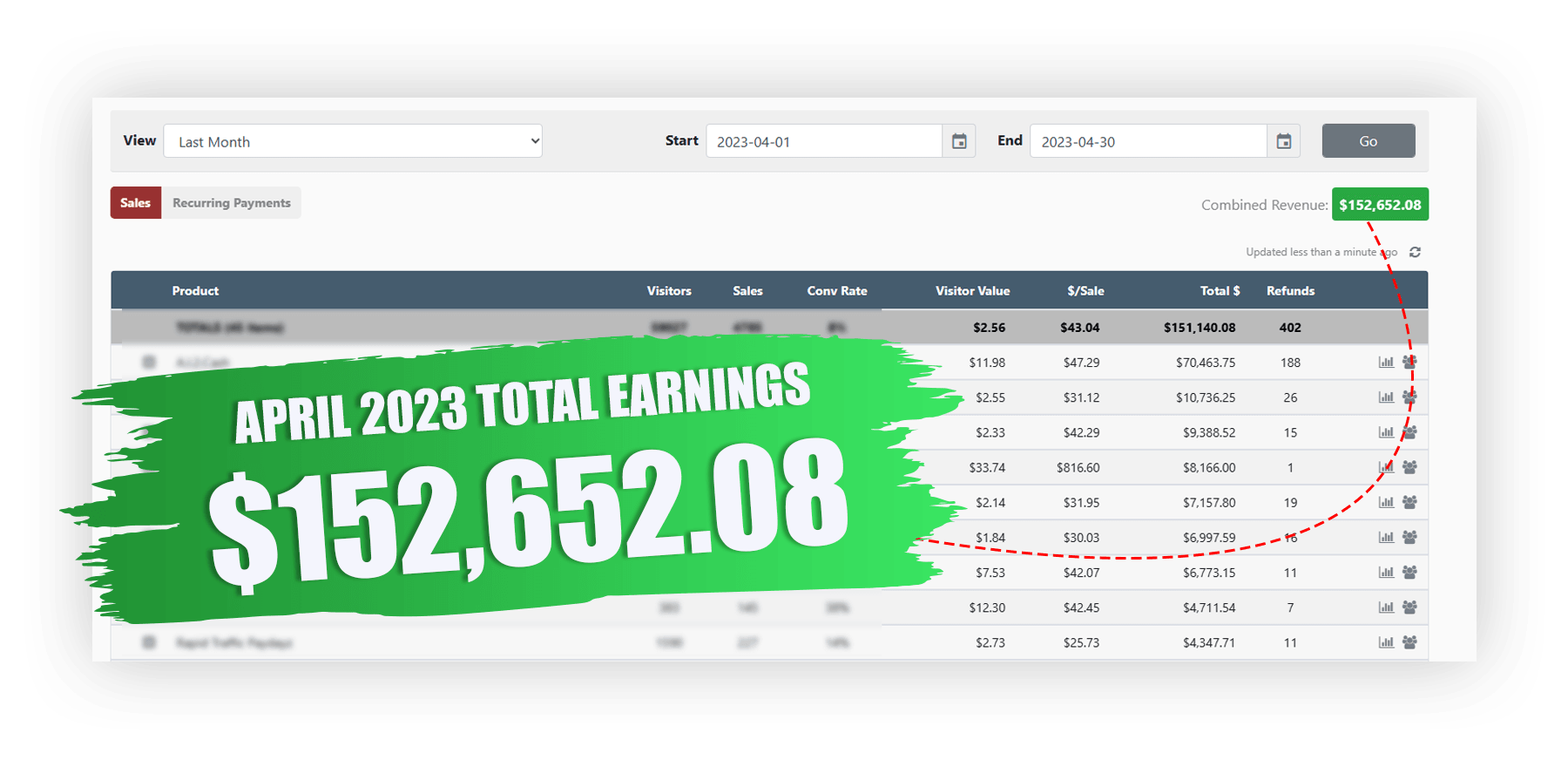Click the Start date input field
This screenshot has width=1568, height=760.
823,141
